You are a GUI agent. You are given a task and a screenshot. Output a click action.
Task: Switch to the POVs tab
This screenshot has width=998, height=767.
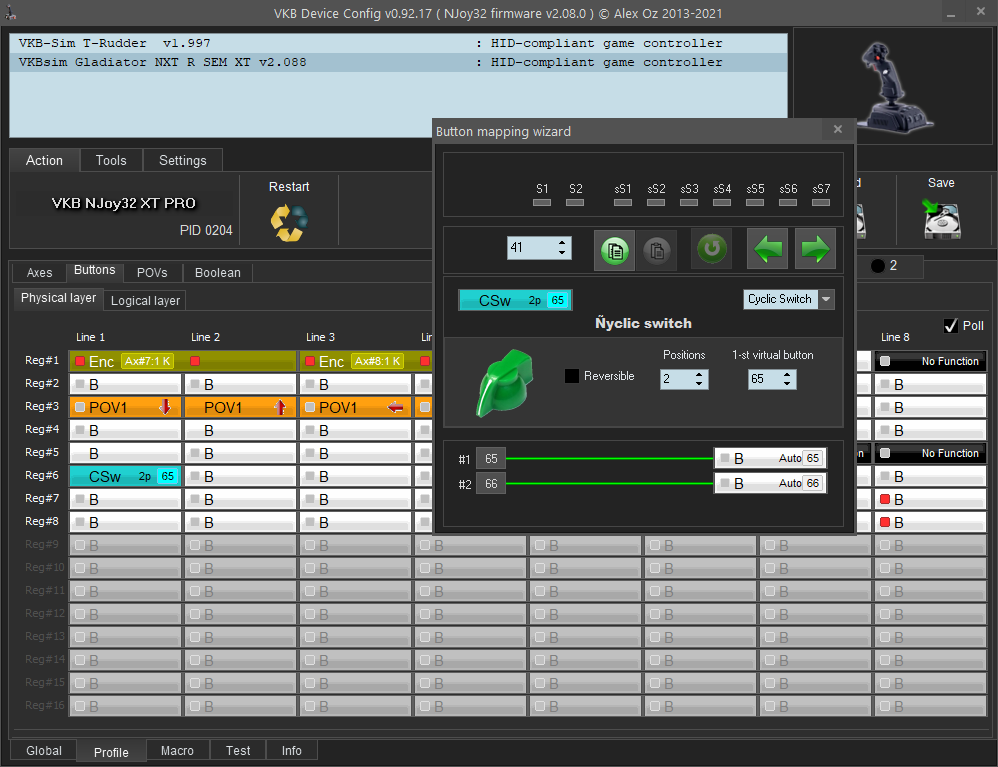tap(152, 272)
